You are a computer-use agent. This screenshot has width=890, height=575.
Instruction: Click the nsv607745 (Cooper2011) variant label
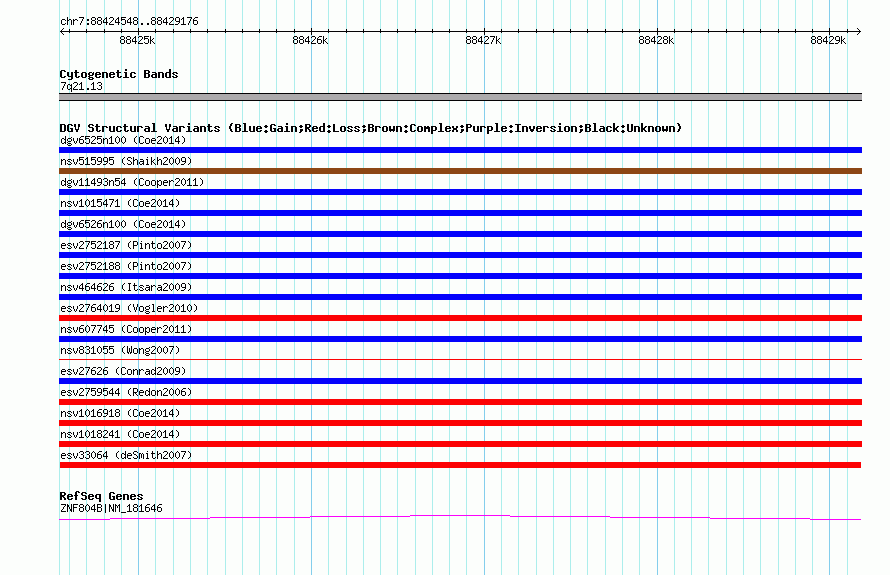click(x=126, y=329)
